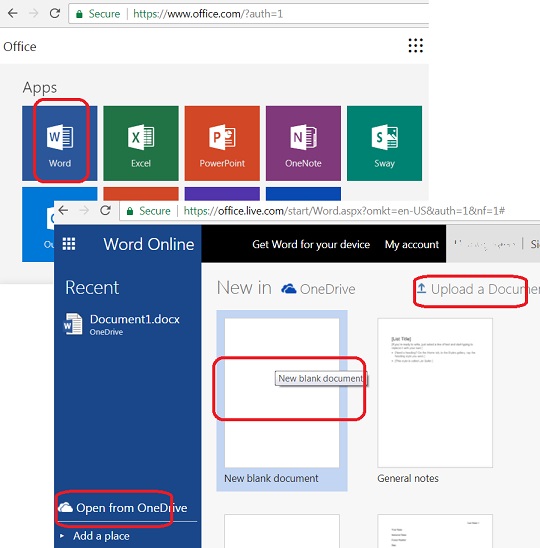Click Upload a Document
The image size is (540, 548).
478,289
